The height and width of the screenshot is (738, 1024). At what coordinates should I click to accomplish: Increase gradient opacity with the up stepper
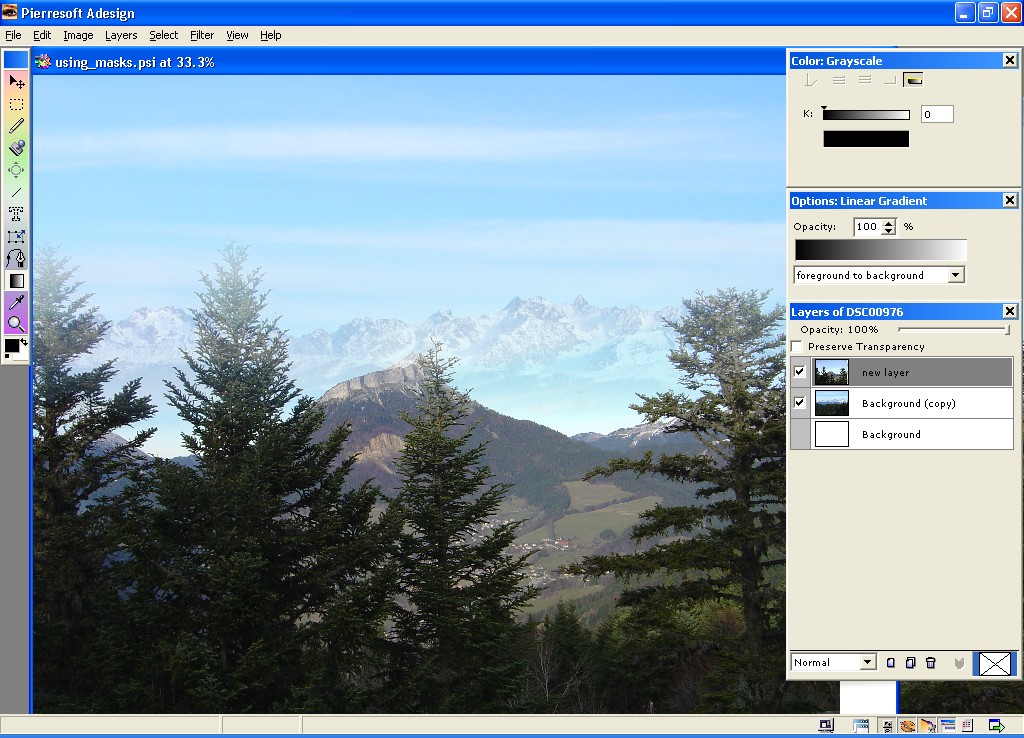[x=888, y=223]
